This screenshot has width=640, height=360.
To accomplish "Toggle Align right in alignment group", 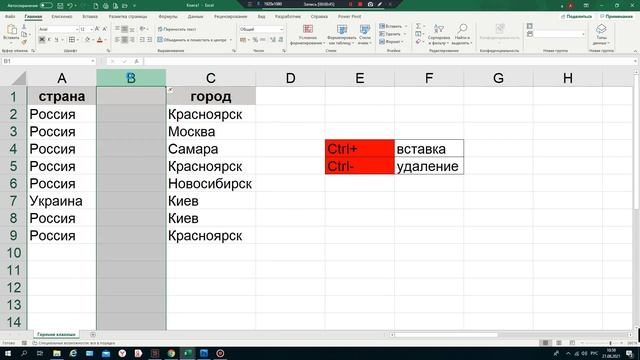I will pos(132,40).
